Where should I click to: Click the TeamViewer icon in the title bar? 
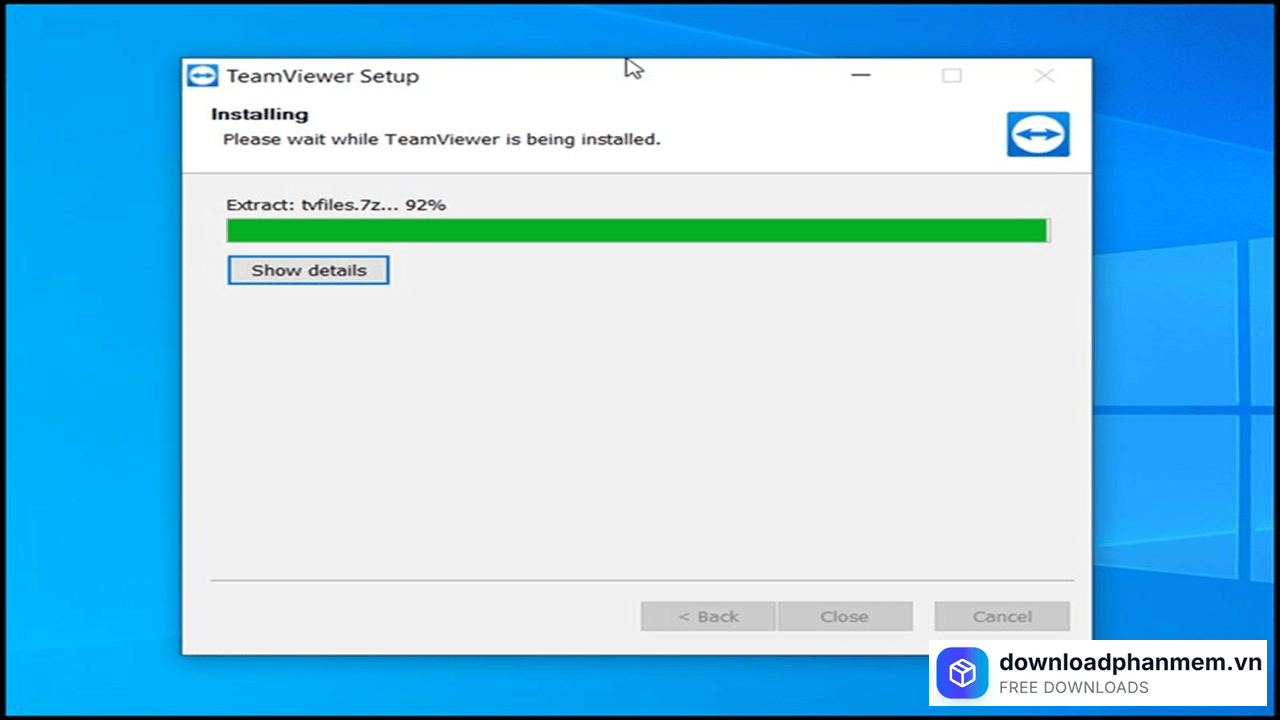click(203, 76)
